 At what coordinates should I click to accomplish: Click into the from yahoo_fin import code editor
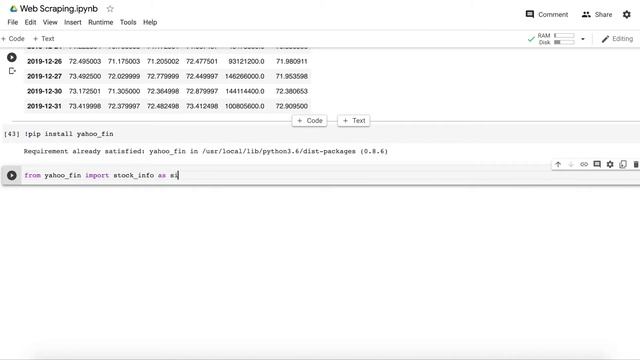click(331, 176)
